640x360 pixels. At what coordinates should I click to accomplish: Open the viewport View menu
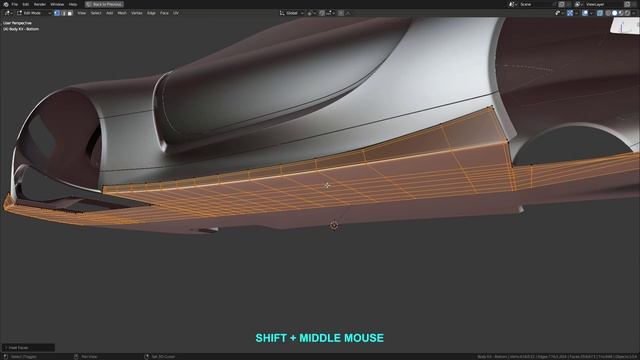82,13
